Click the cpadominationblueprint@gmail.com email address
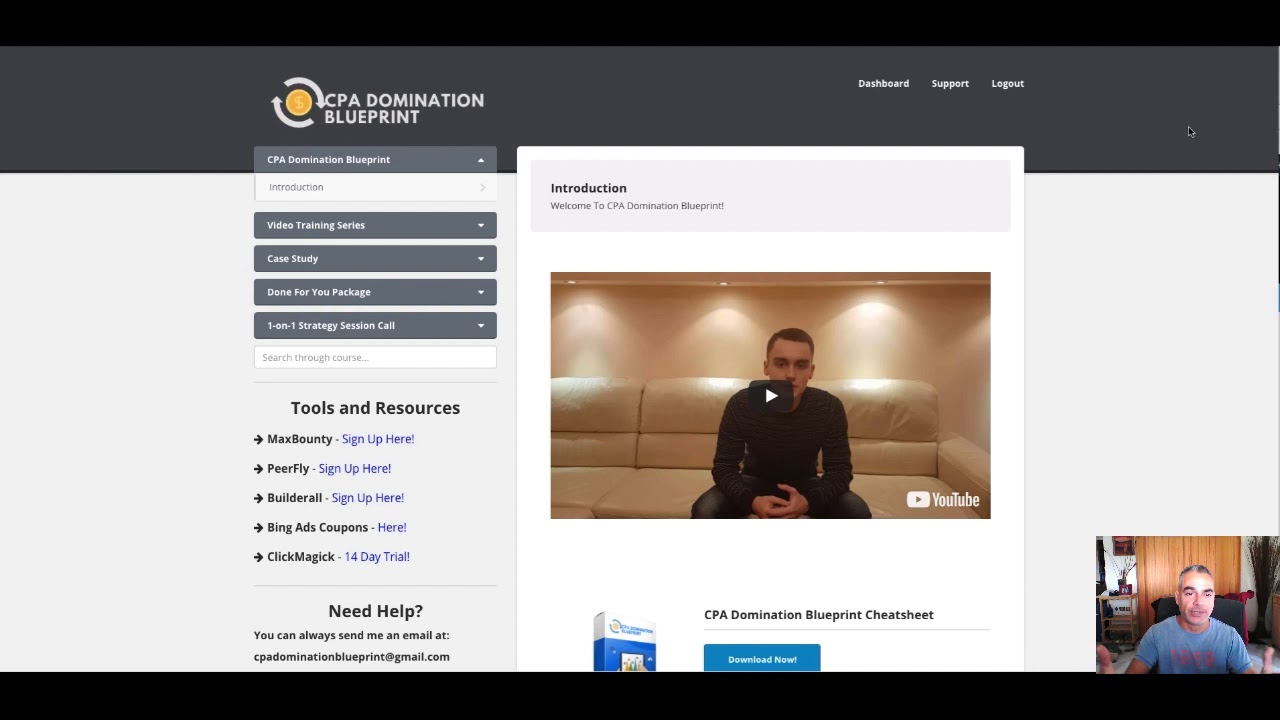The width and height of the screenshot is (1280, 720). click(x=352, y=657)
